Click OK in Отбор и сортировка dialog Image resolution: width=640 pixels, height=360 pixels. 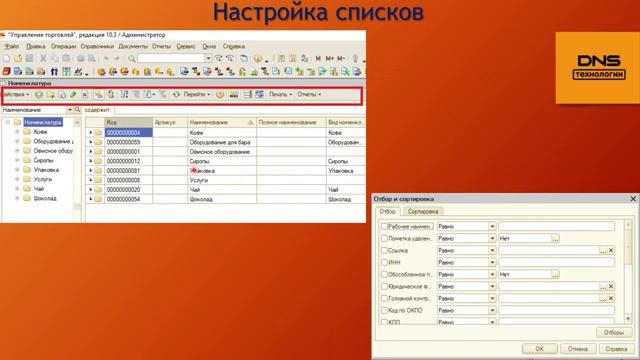tap(540, 349)
